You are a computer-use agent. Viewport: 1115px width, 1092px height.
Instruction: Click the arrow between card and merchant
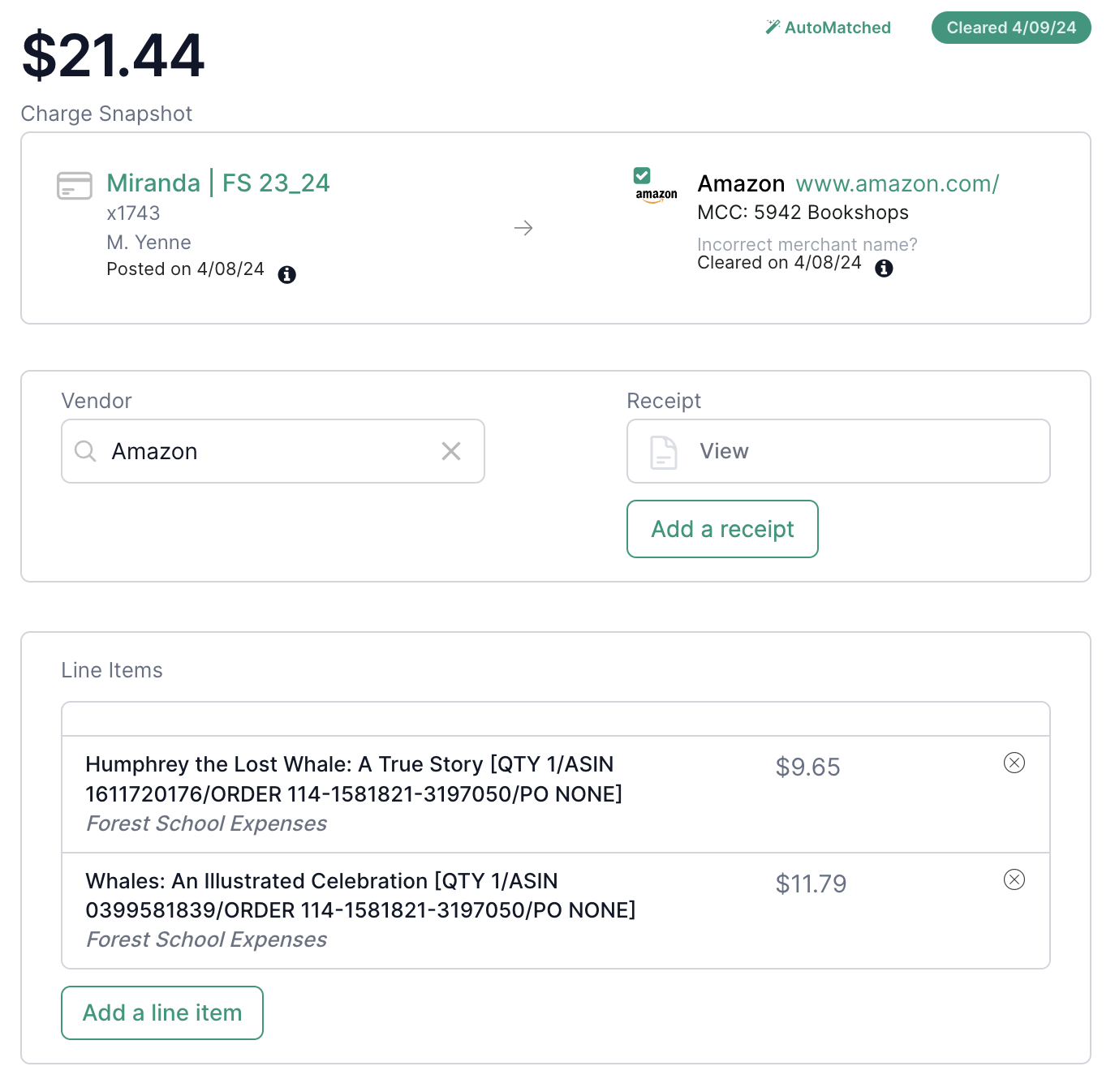click(x=523, y=228)
